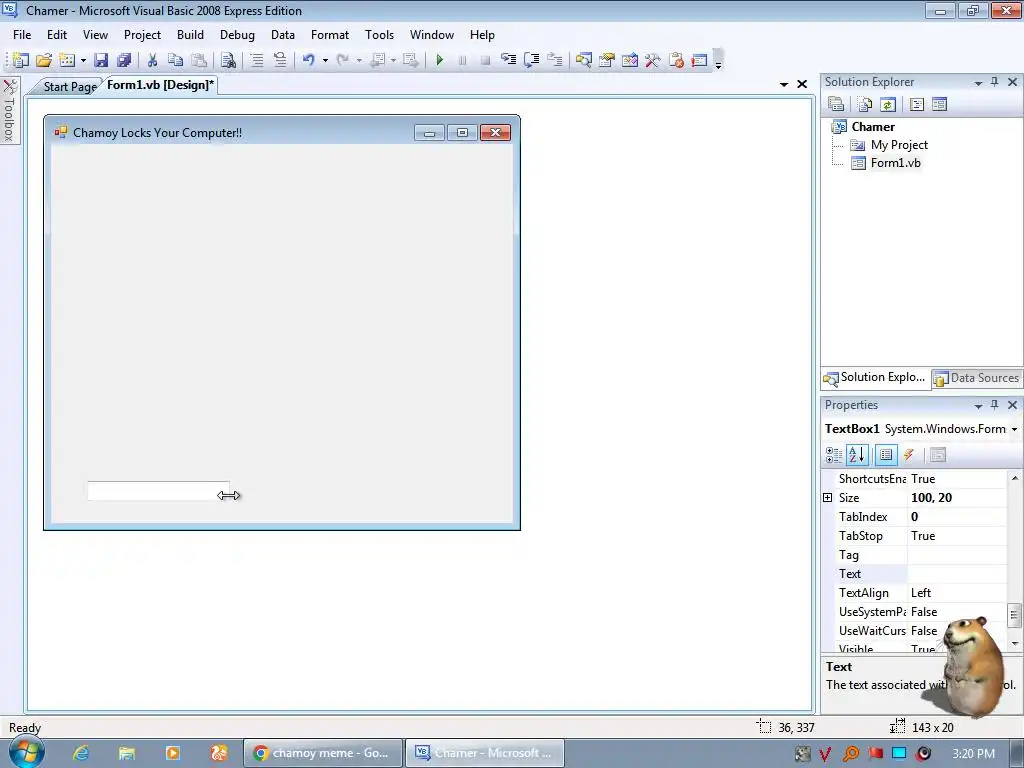Click the Stop Debugging square icon

pos(485,60)
